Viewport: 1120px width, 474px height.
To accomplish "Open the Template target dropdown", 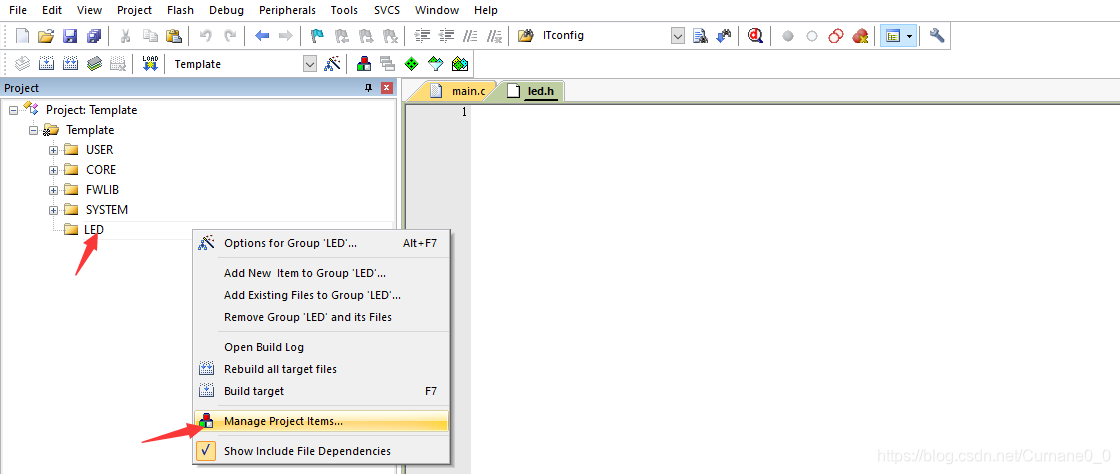I will tap(310, 64).
